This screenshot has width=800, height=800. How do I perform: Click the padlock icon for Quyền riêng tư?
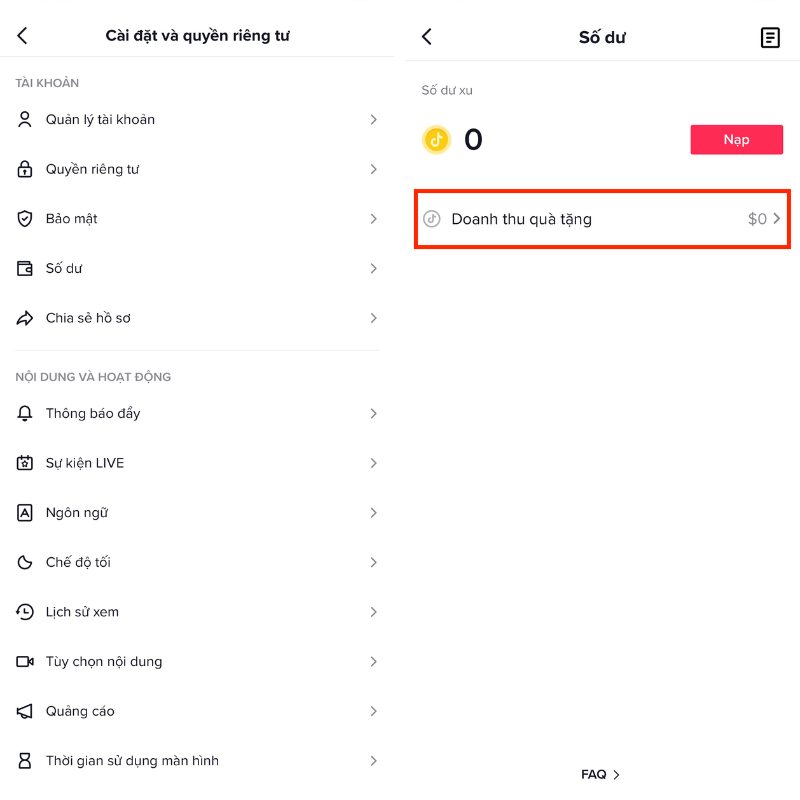coord(24,169)
